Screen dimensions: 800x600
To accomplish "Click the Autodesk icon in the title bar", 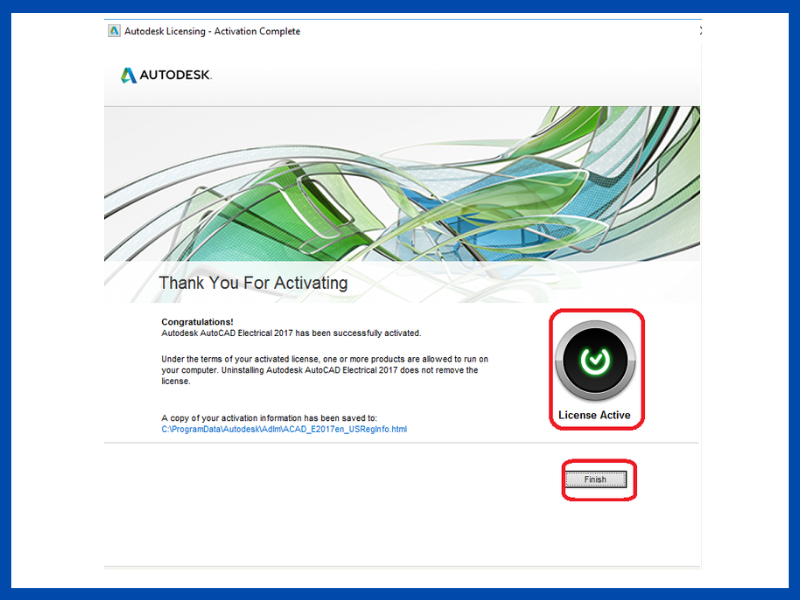I will pyautogui.click(x=114, y=31).
